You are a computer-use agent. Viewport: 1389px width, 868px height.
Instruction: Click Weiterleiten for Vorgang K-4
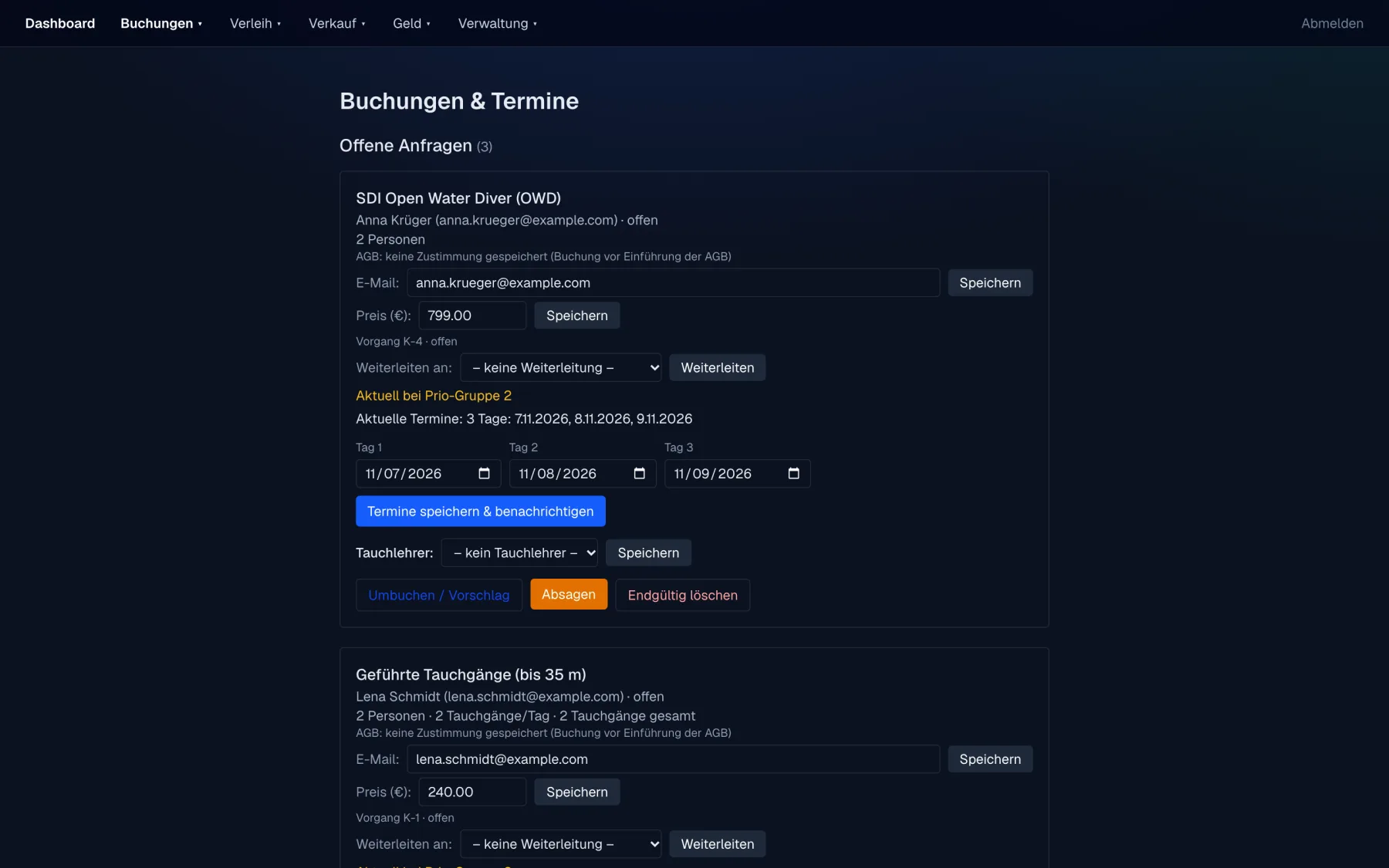pyautogui.click(x=718, y=368)
